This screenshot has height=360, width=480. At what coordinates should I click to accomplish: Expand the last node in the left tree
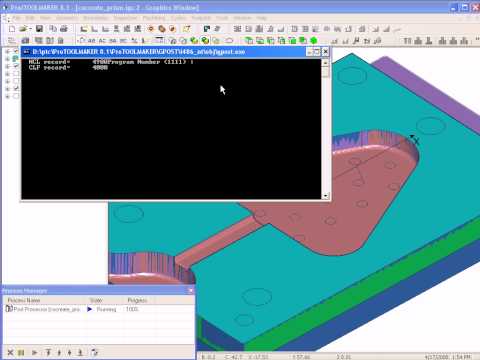pyautogui.click(x=7, y=97)
